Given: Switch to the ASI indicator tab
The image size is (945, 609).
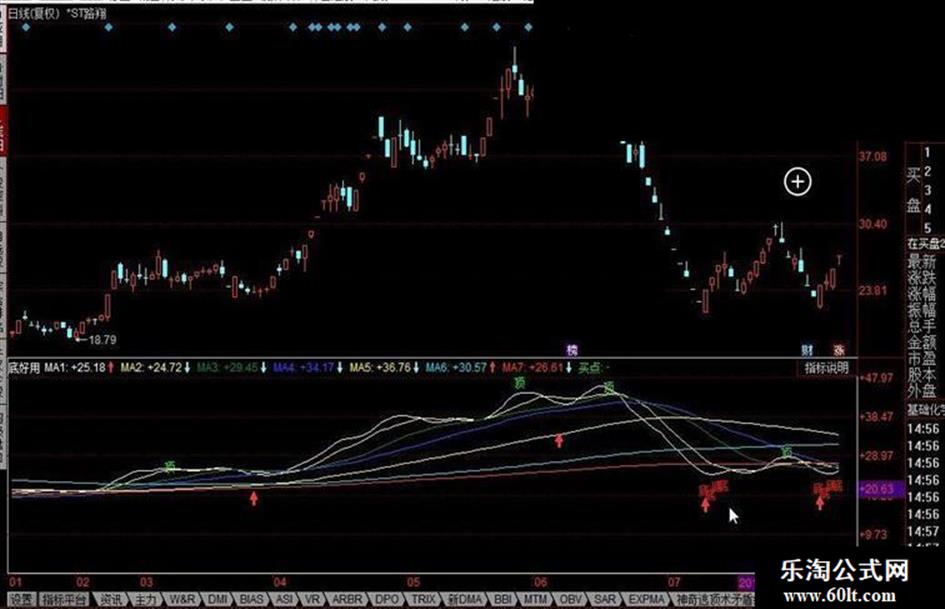Looking at the screenshot, I should coord(284,599).
